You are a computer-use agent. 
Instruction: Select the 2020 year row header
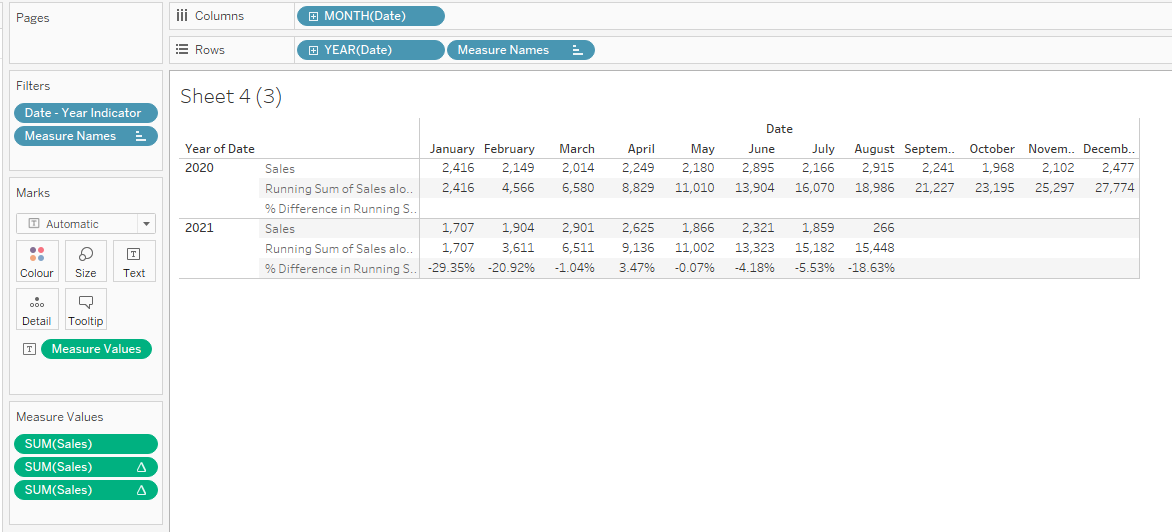200,167
